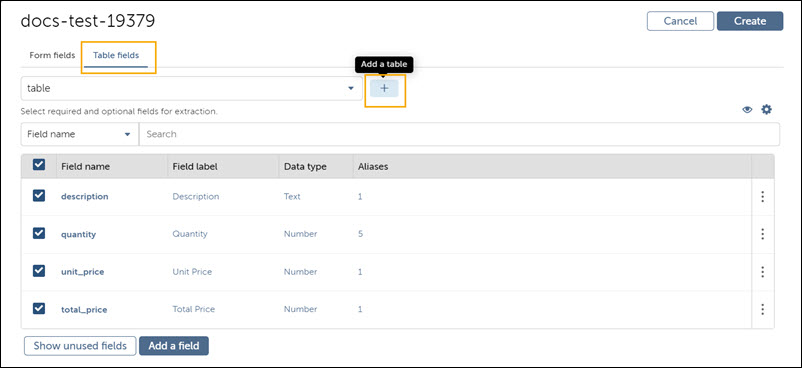This screenshot has height=368, width=802.
Task: Click the Add a field button
Action: point(174,346)
